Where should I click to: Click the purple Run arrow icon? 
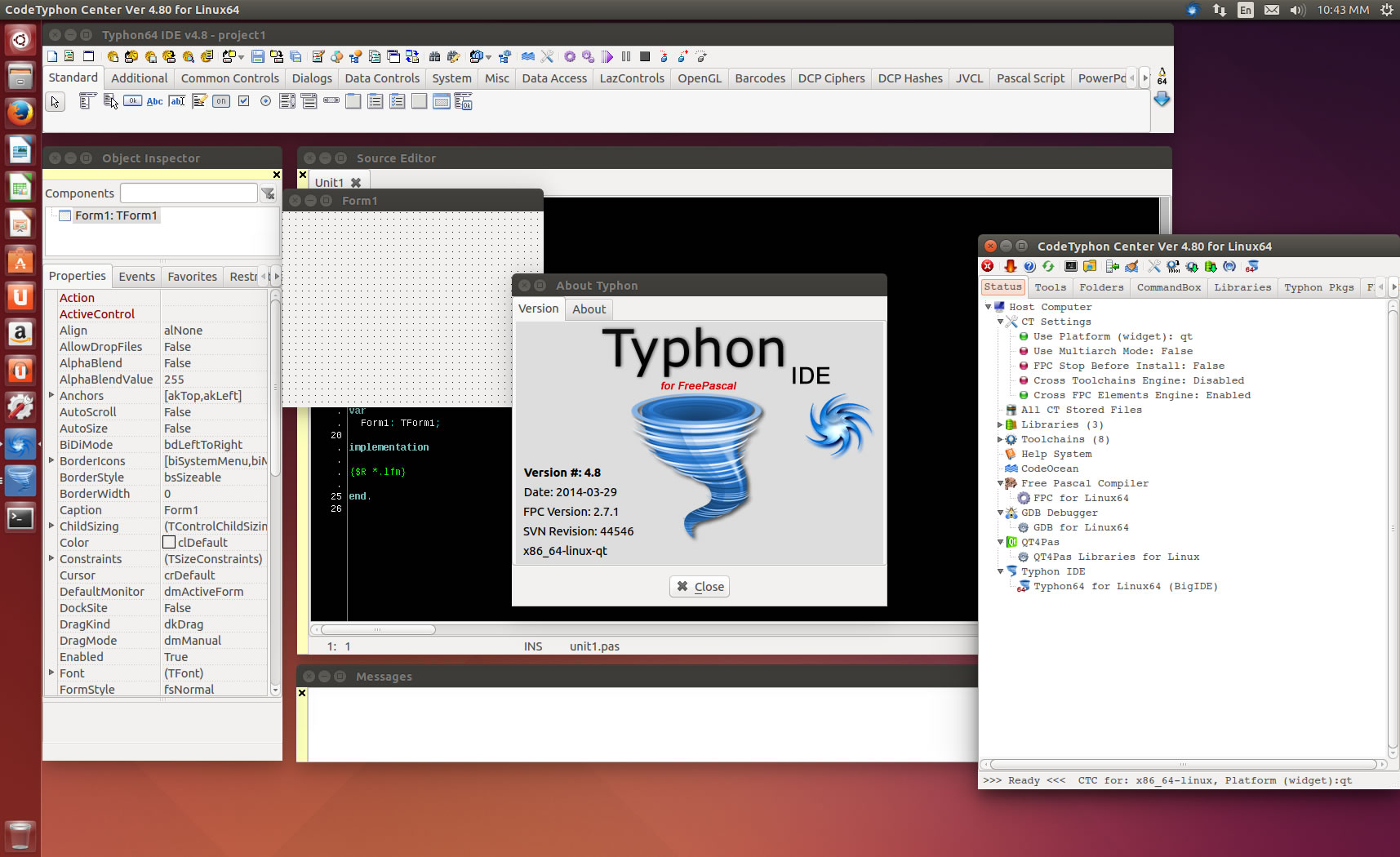pos(607,56)
